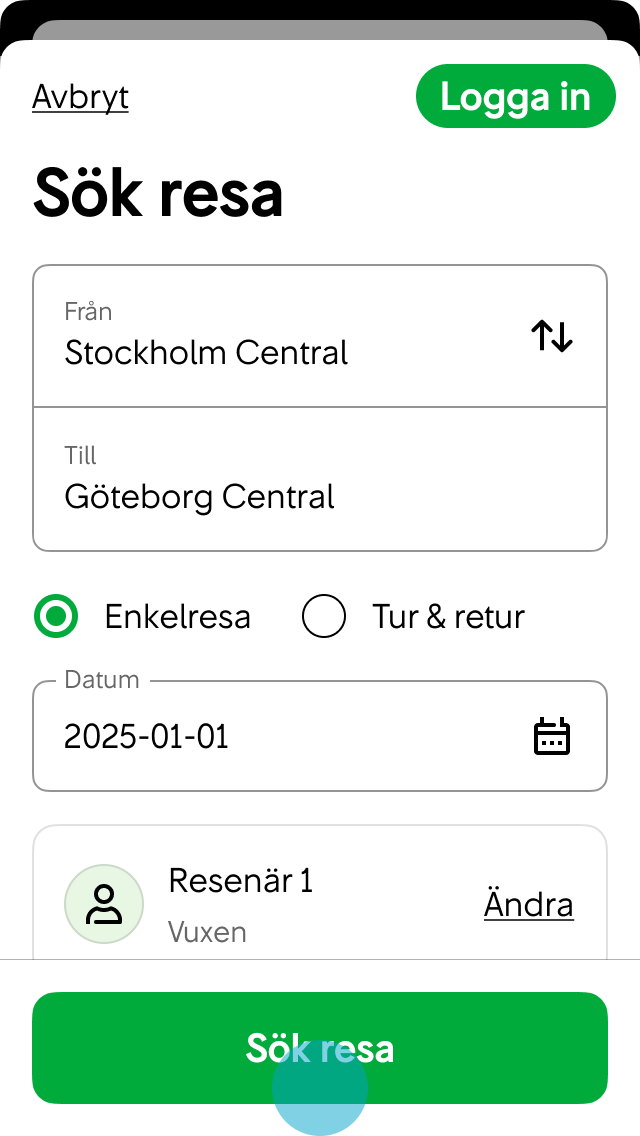The height and width of the screenshot is (1136, 640).
Task: Select the Enkelresa radio button
Action: [56, 616]
